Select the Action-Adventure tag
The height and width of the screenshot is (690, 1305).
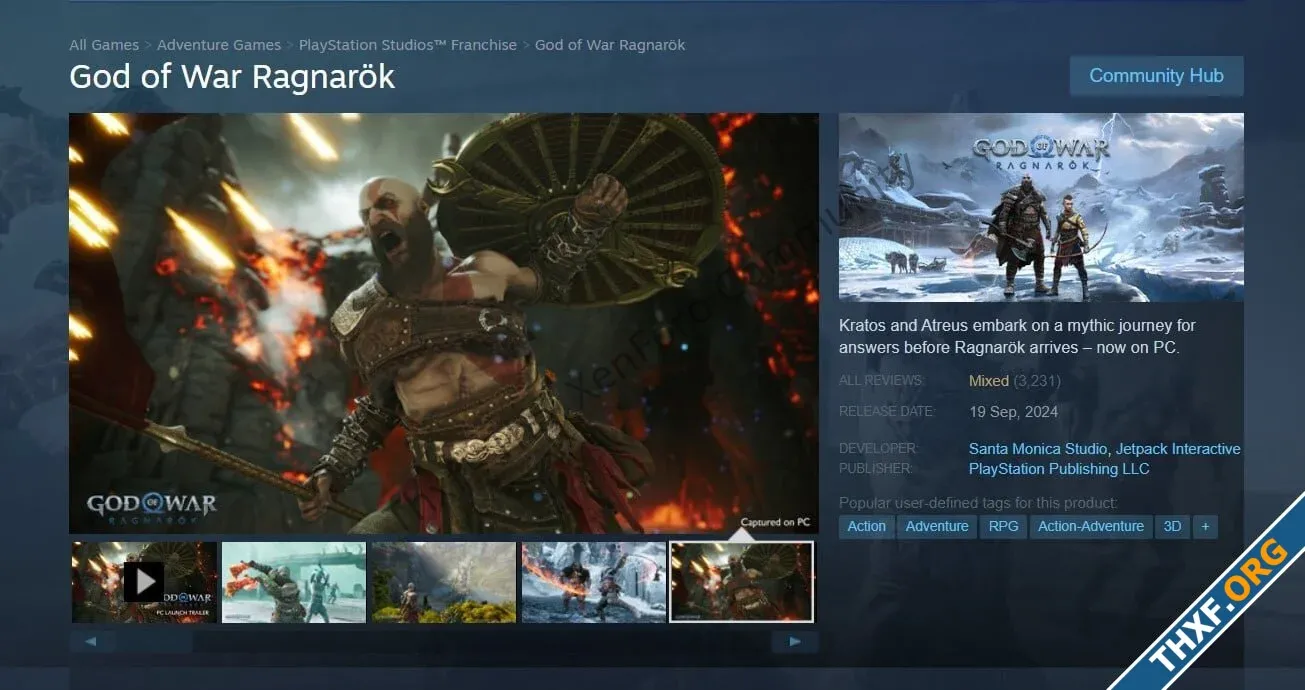(x=1090, y=526)
